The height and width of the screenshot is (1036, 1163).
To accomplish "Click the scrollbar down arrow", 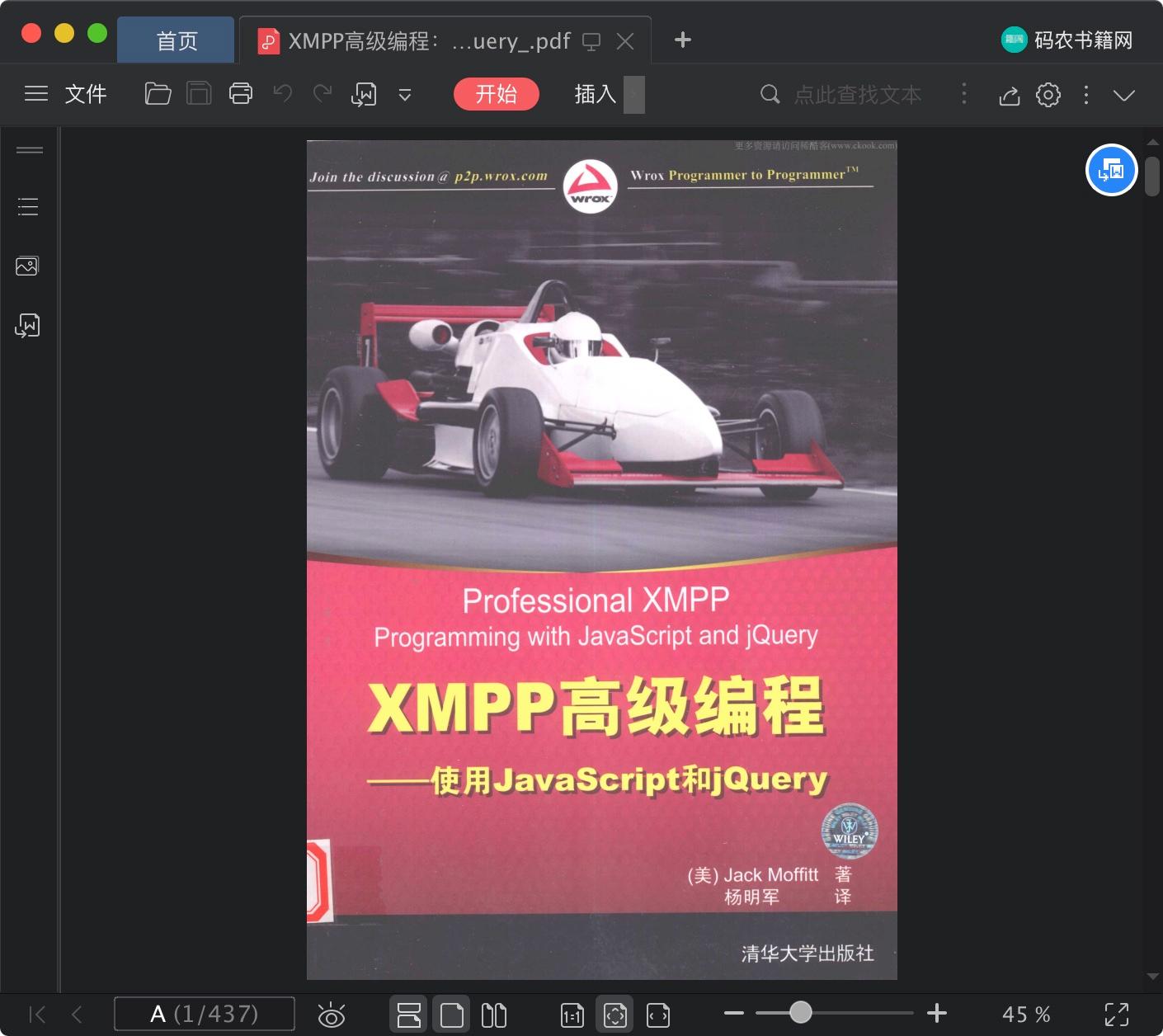I will pos(1152,977).
